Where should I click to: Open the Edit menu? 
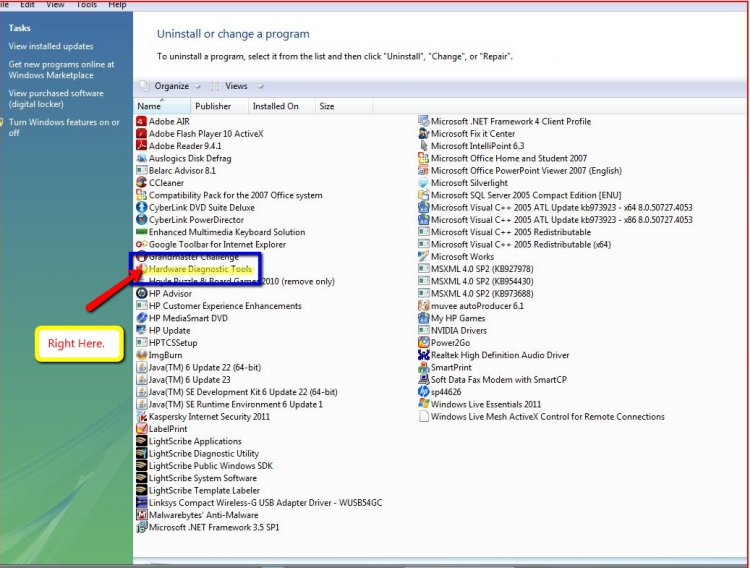(x=27, y=4)
